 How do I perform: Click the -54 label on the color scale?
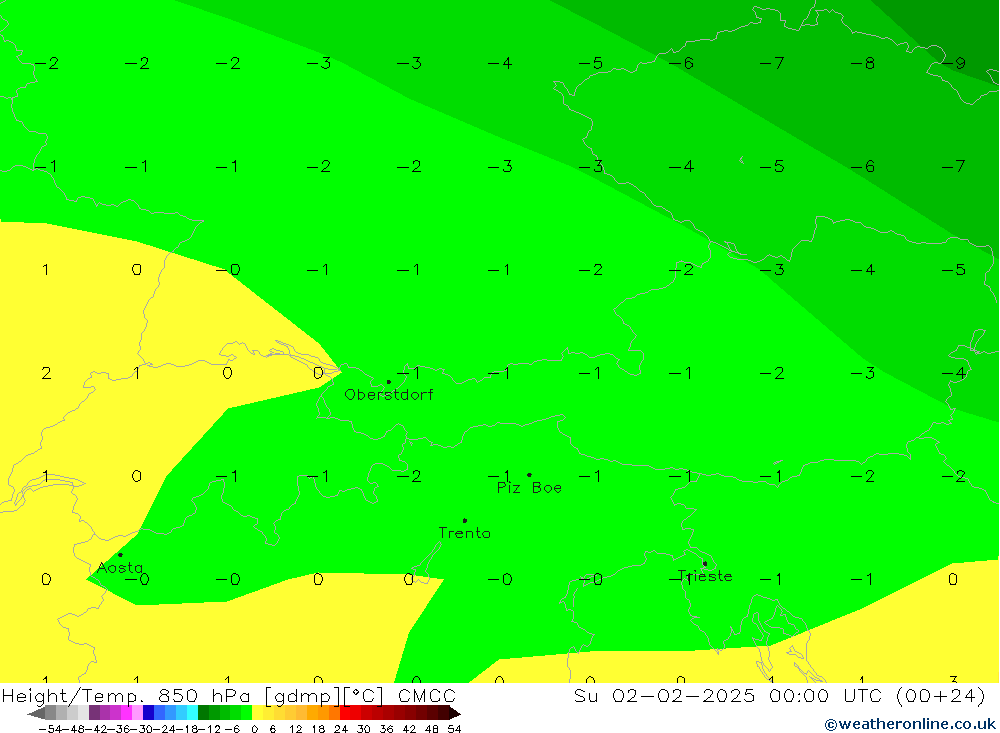tap(50, 729)
